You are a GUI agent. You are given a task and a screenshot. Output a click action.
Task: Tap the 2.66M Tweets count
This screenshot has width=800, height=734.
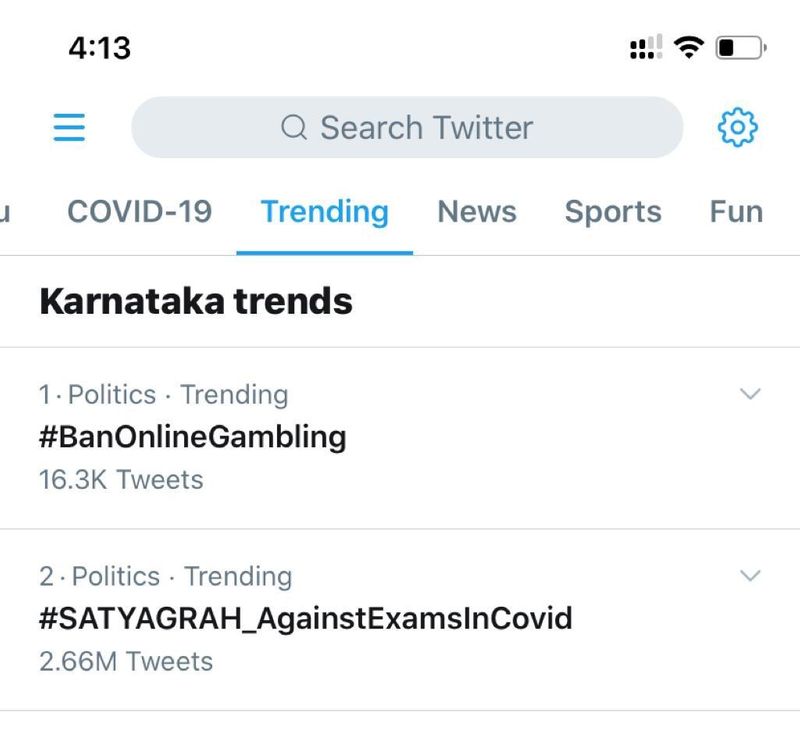click(x=126, y=662)
